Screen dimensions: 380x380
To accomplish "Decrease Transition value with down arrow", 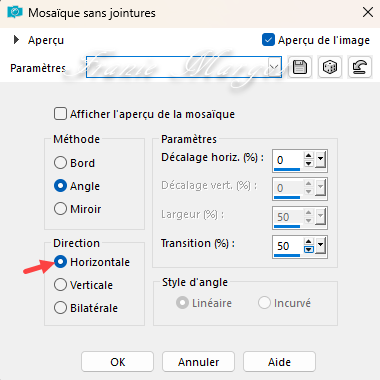I will (309, 249).
